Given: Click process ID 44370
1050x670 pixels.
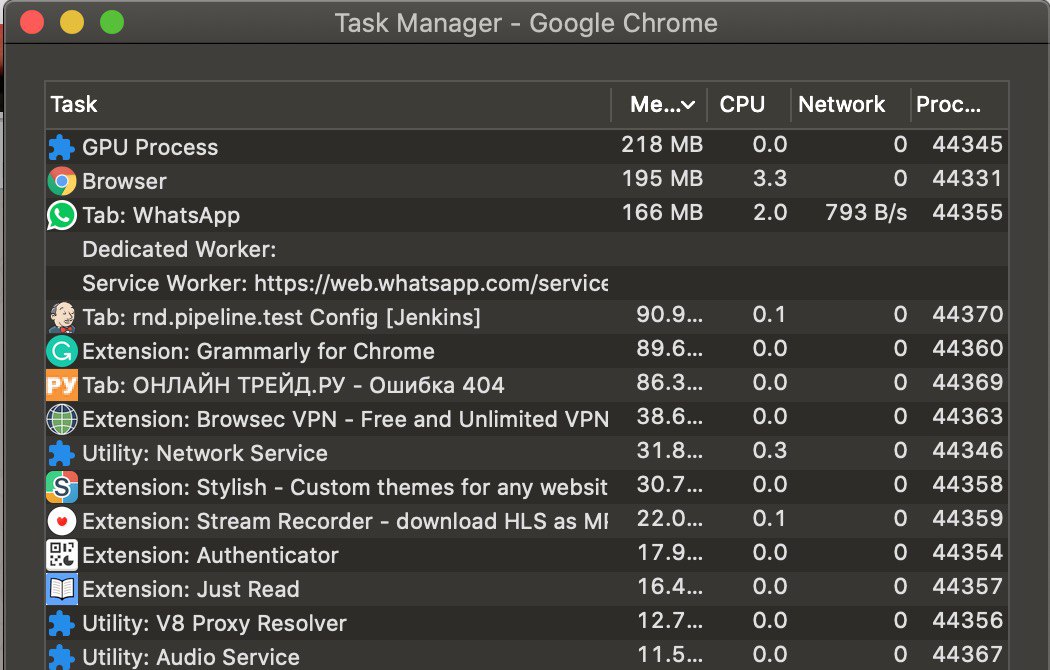Looking at the screenshot, I should 968,315.
